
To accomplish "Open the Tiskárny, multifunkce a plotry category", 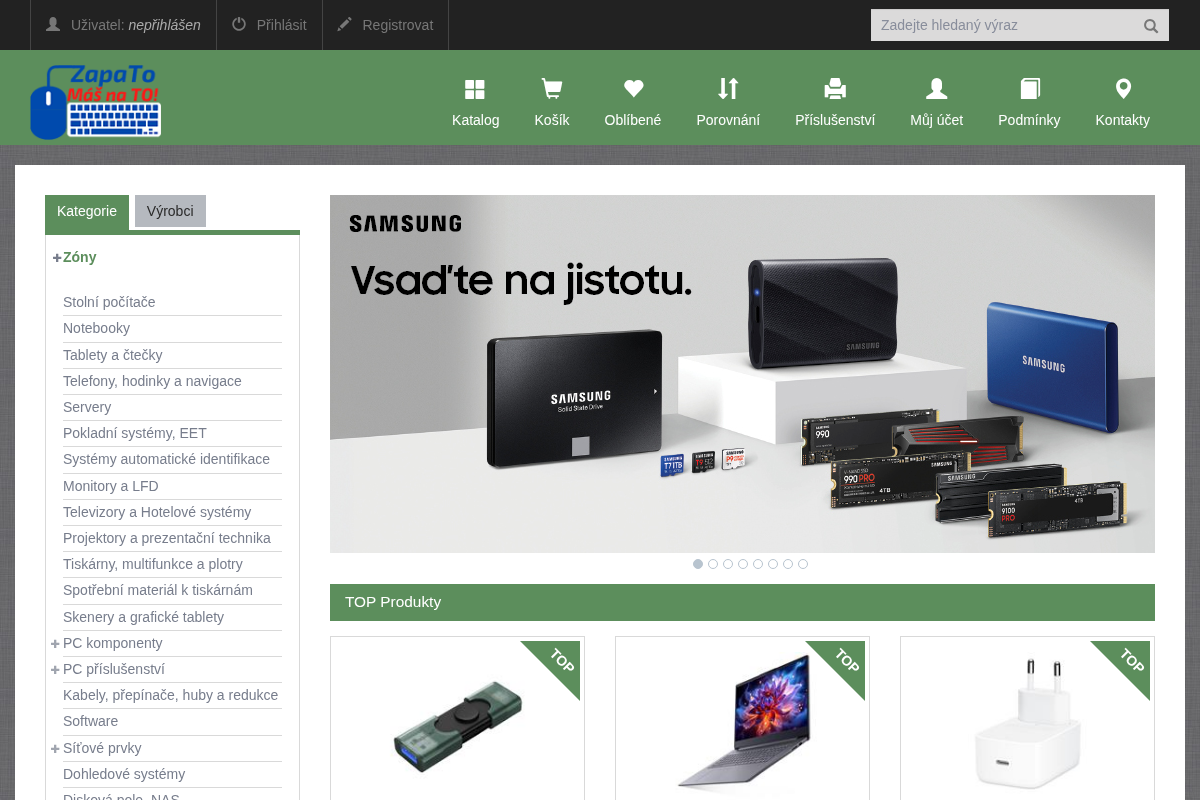I will [x=153, y=564].
